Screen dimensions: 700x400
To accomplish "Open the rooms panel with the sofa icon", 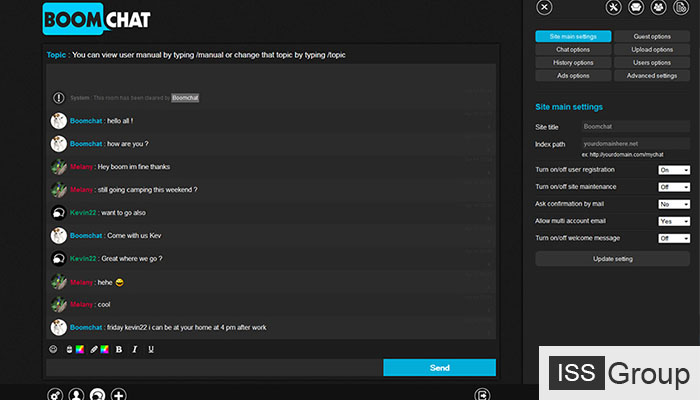I will pyautogui.click(x=636, y=7).
